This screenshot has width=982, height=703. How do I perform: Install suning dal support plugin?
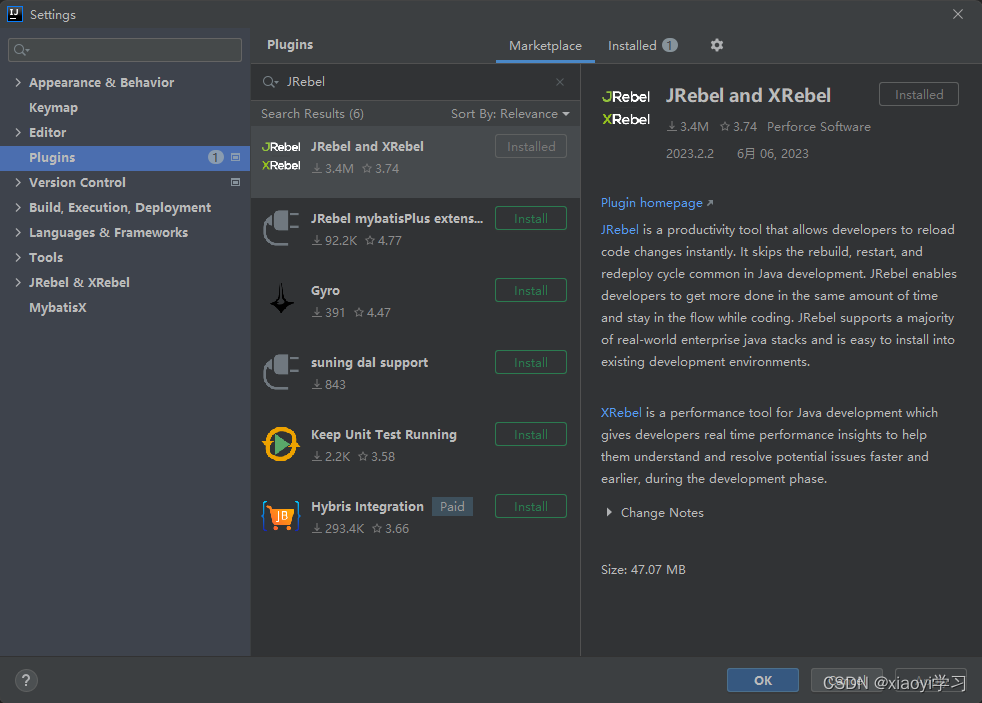click(x=530, y=362)
